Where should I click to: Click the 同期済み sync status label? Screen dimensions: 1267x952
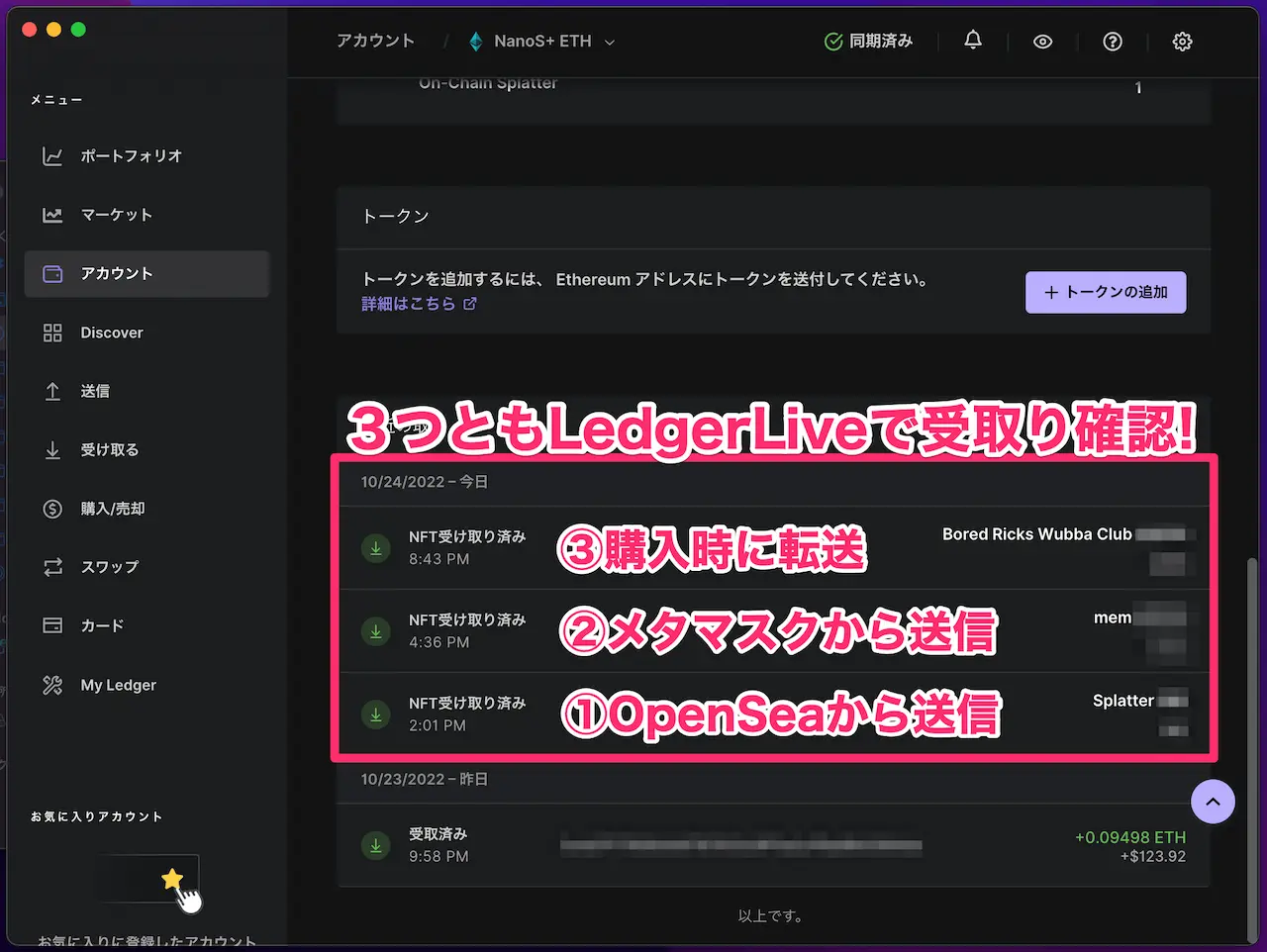881,42
